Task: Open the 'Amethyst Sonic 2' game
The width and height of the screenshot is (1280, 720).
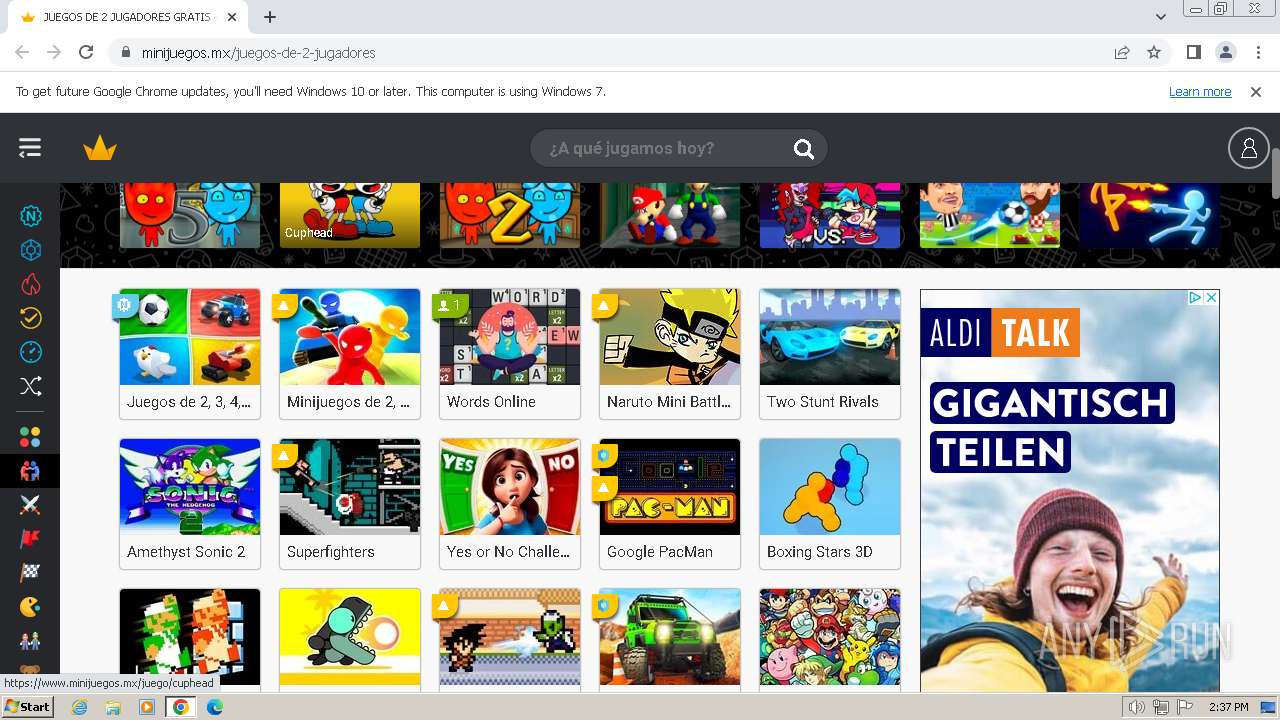Action: [190, 503]
